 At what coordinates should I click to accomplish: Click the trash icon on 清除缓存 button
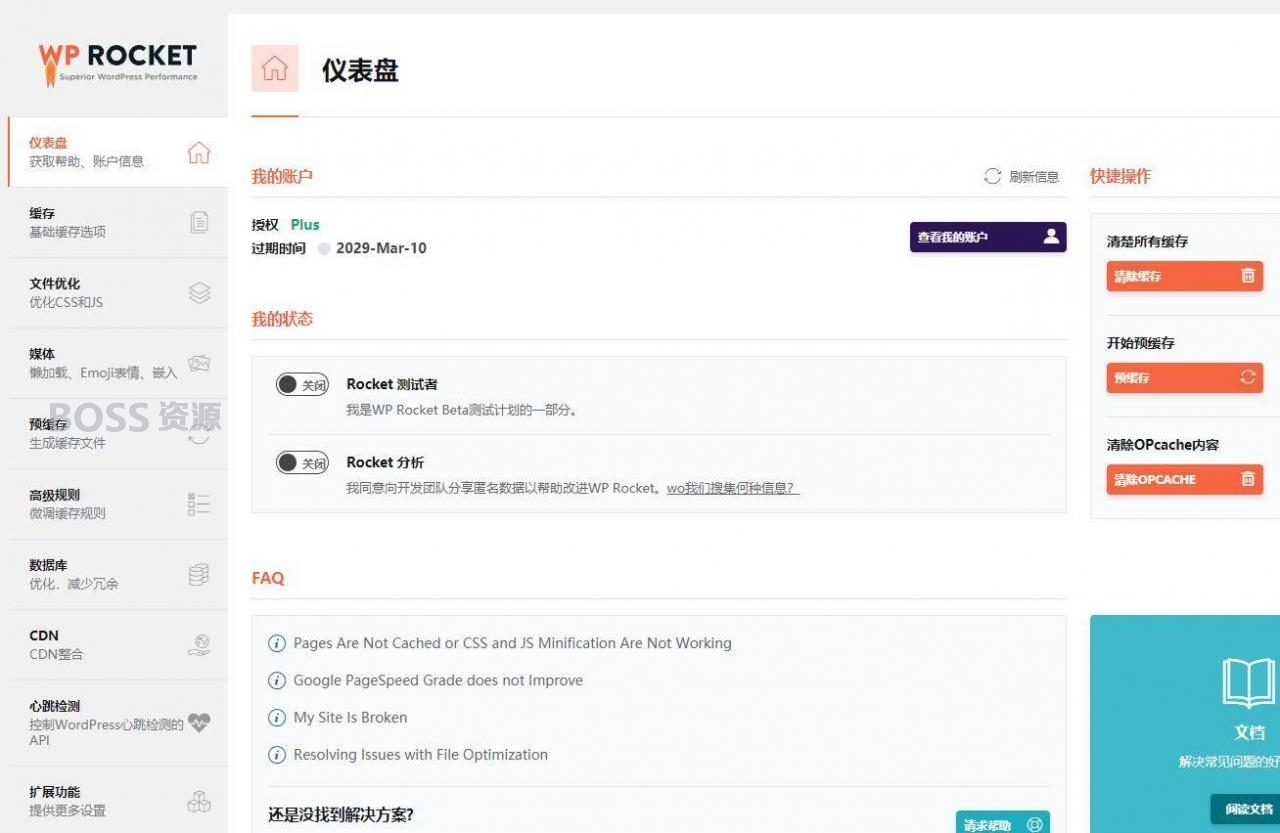pyautogui.click(x=1247, y=276)
